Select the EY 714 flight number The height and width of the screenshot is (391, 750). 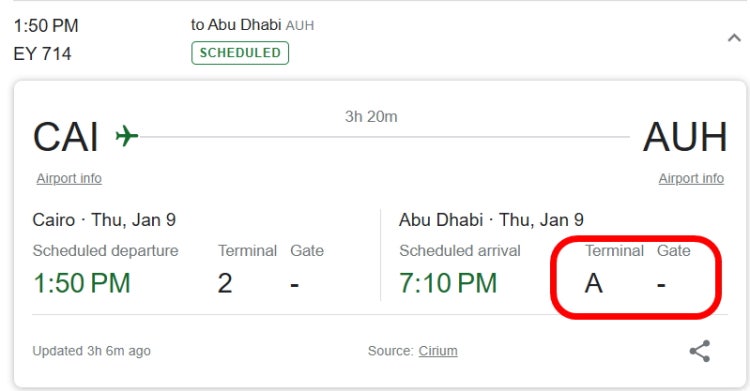tap(42, 54)
